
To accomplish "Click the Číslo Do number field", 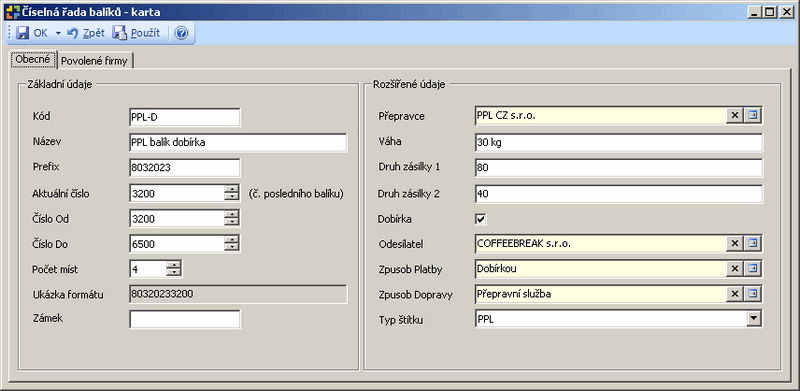I will point(177,245).
